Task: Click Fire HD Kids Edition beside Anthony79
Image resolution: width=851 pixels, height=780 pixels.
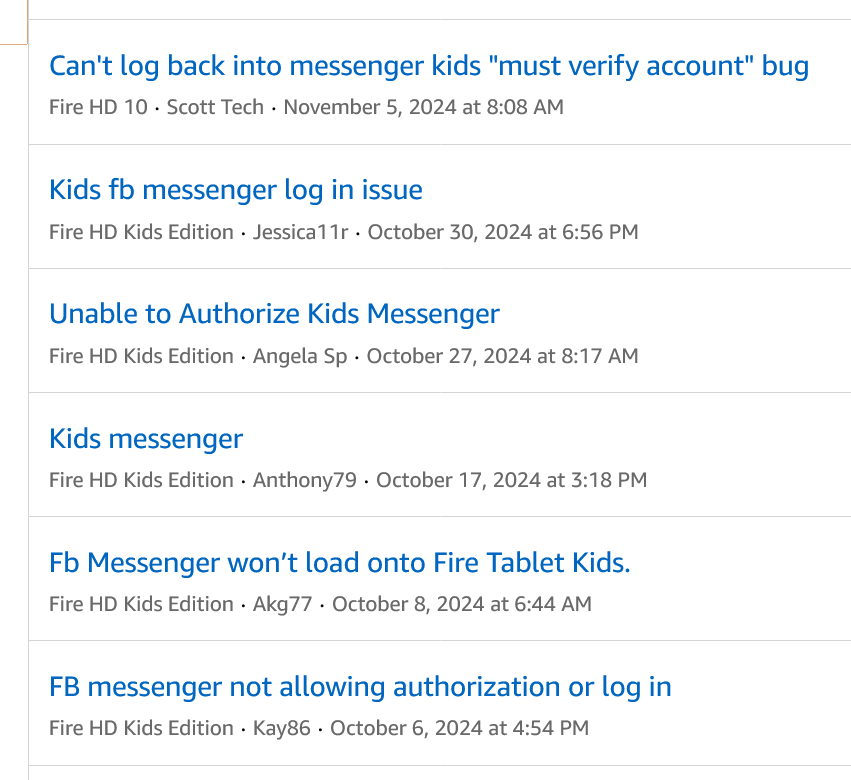Action: 141,480
